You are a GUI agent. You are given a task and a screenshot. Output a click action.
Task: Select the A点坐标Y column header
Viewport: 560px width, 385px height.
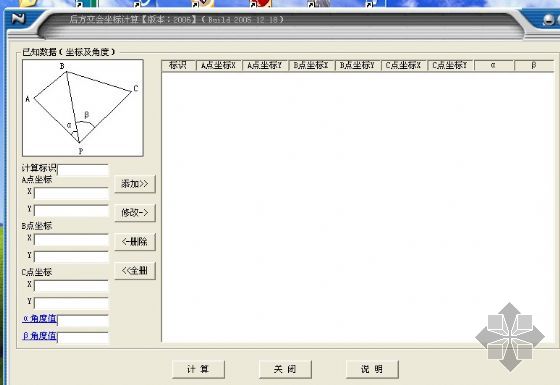265,65
